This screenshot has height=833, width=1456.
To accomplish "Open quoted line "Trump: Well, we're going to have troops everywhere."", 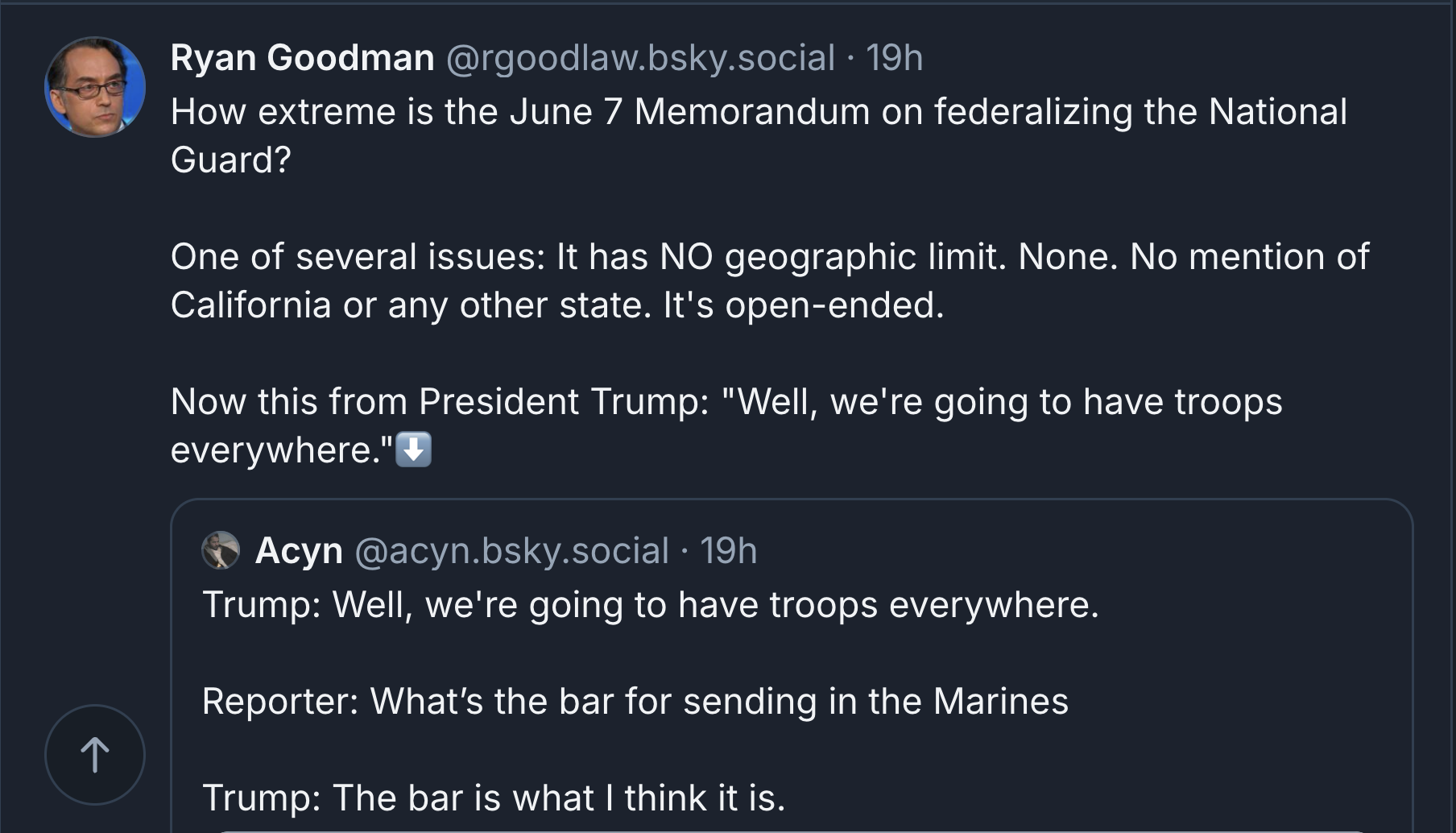I will [650, 604].
